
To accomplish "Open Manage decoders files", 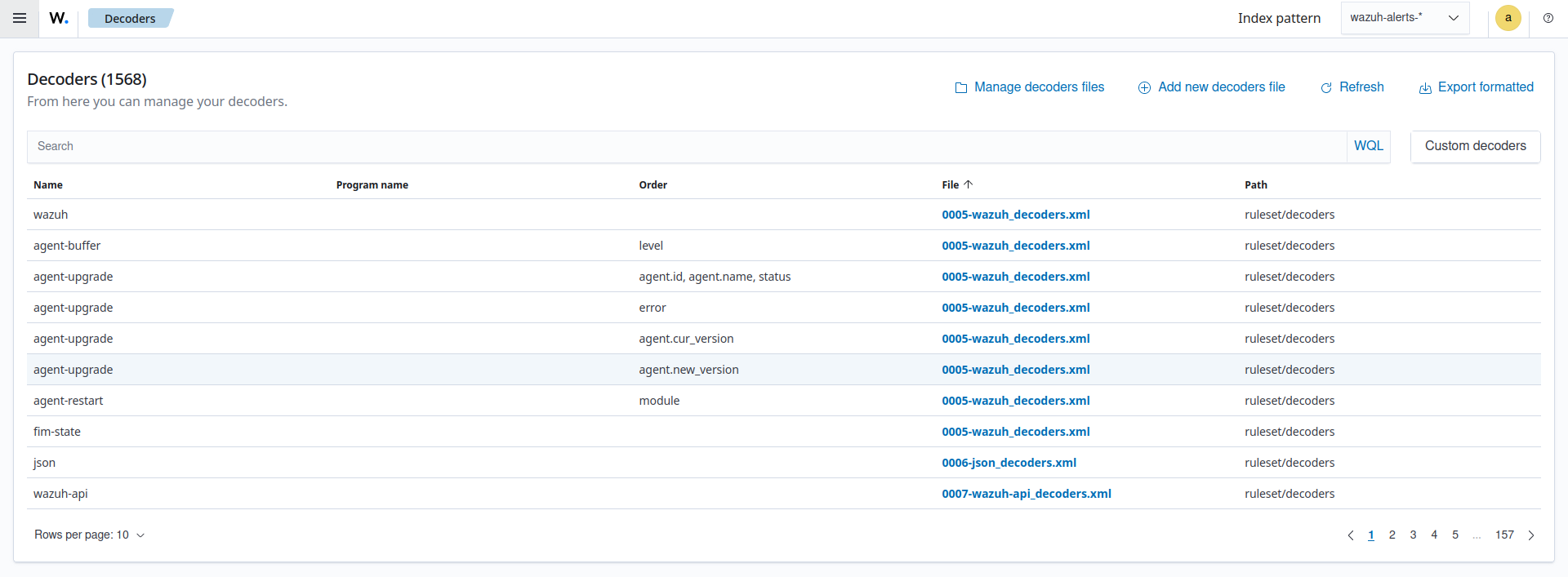I will click(x=1030, y=87).
